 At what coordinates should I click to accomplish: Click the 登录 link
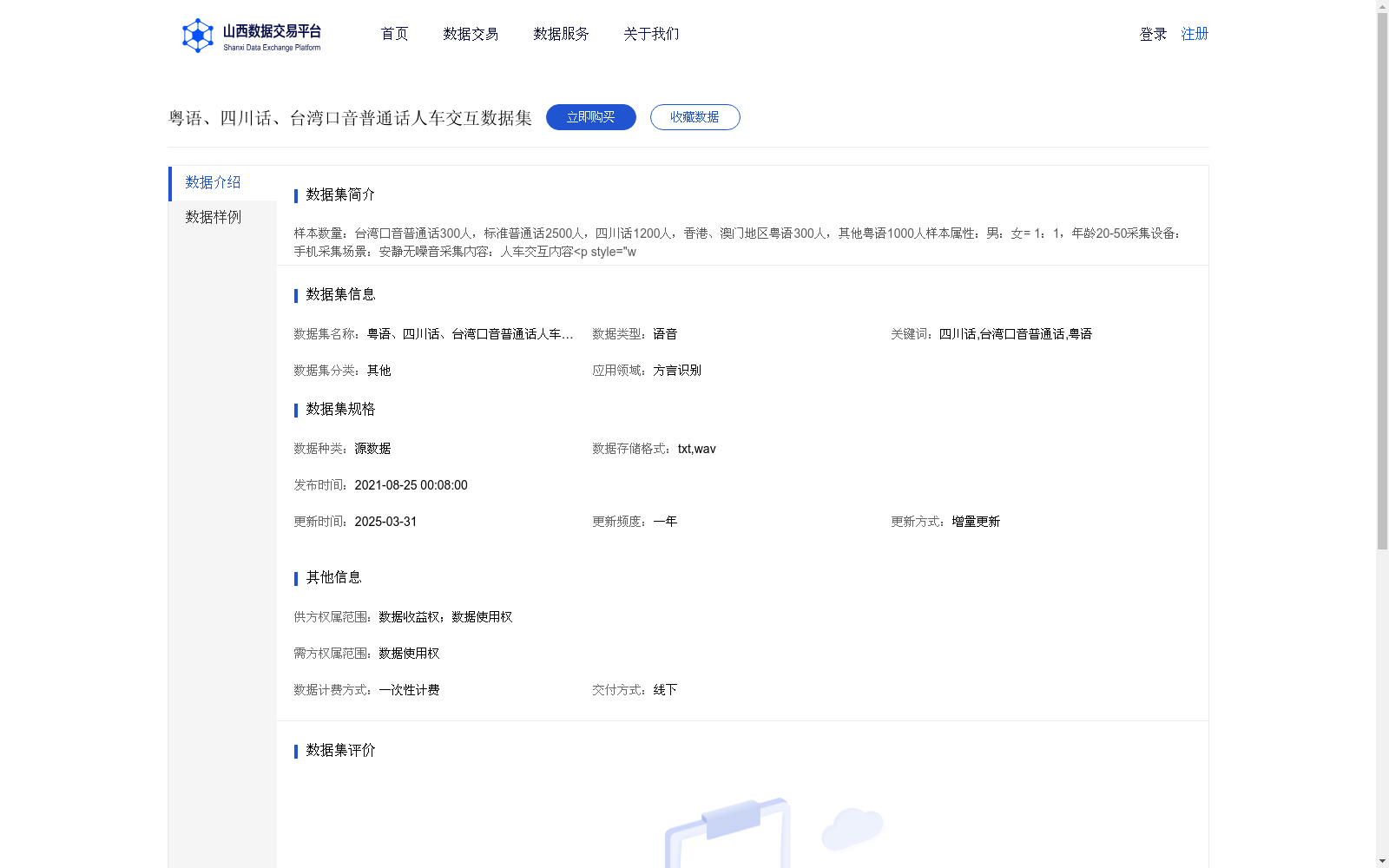click(1153, 34)
